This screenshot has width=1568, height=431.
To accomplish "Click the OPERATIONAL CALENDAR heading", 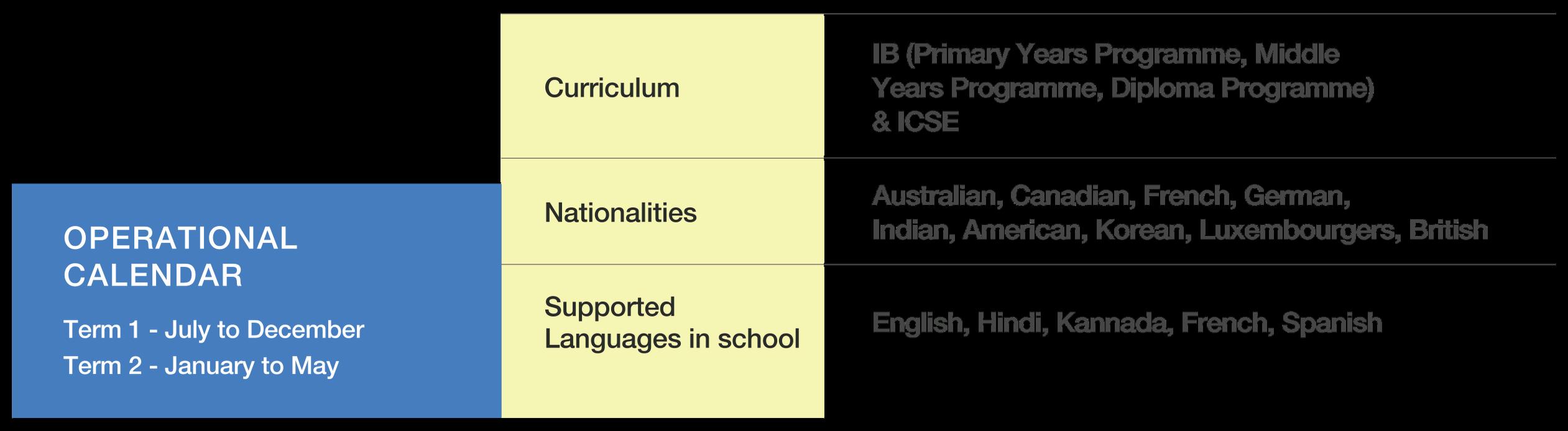I will click(x=180, y=256).
